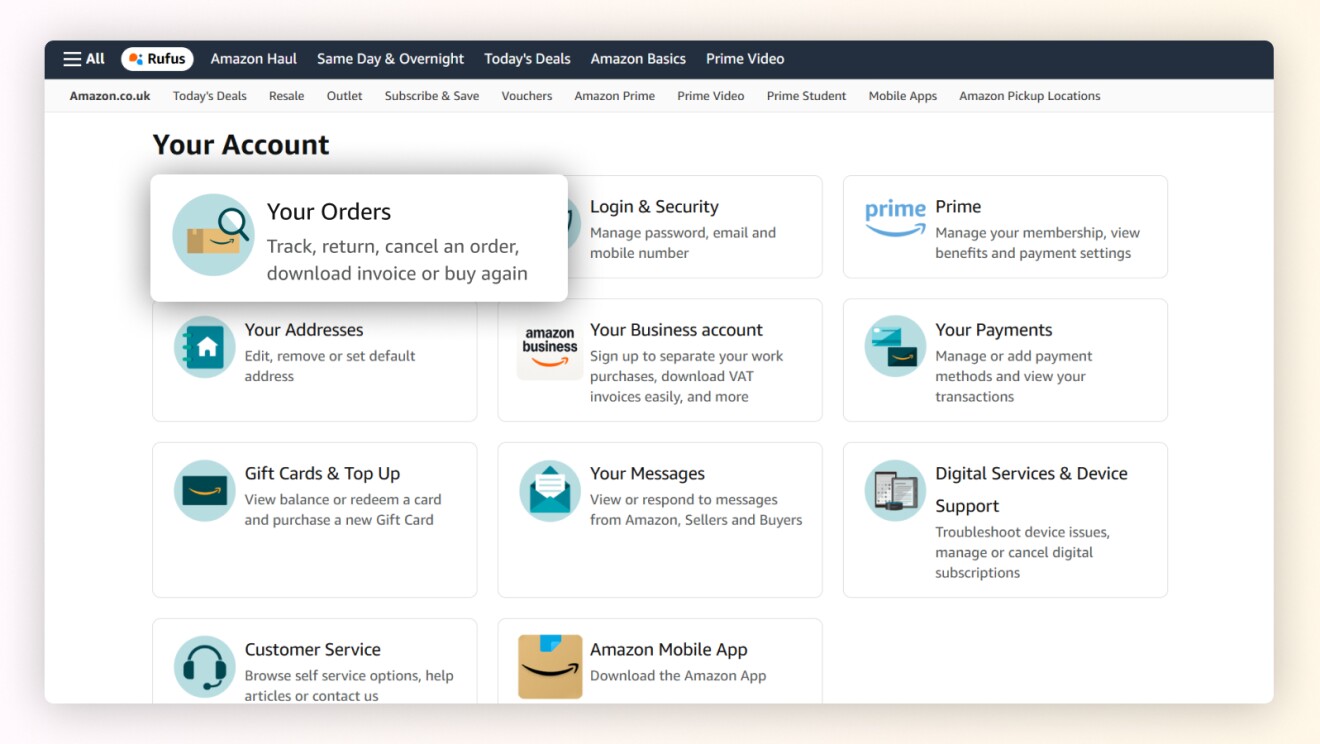The height and width of the screenshot is (744, 1320).
Task: Open the Your Messages envelope icon
Action: [549, 491]
